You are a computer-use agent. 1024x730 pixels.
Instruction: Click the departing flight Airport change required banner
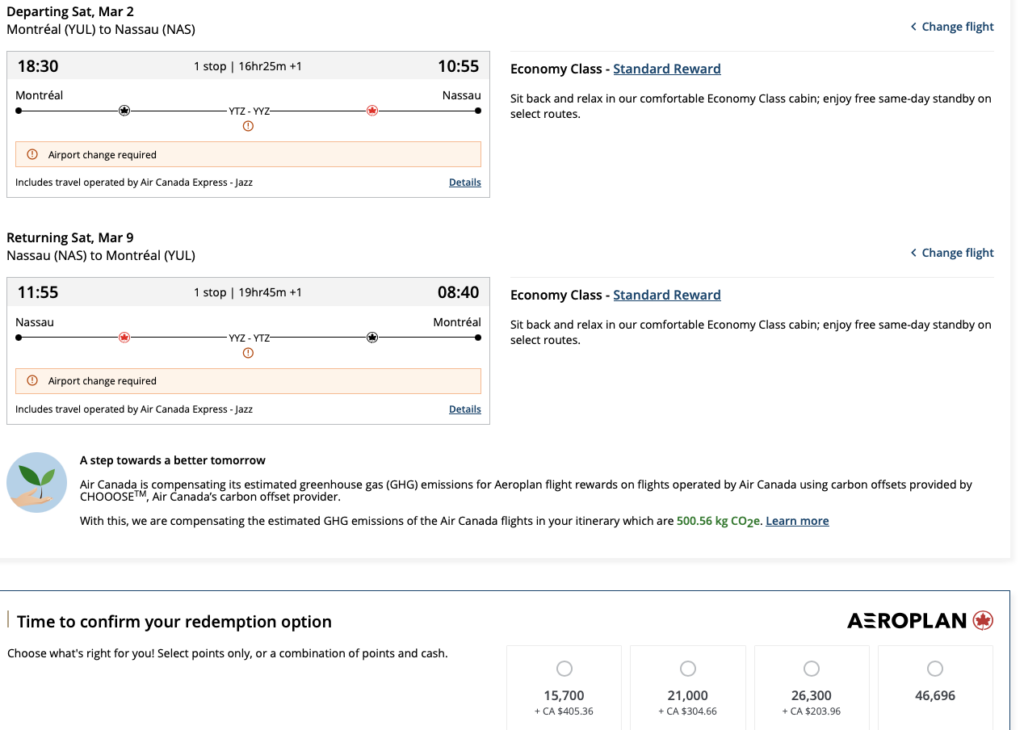[x=248, y=155]
